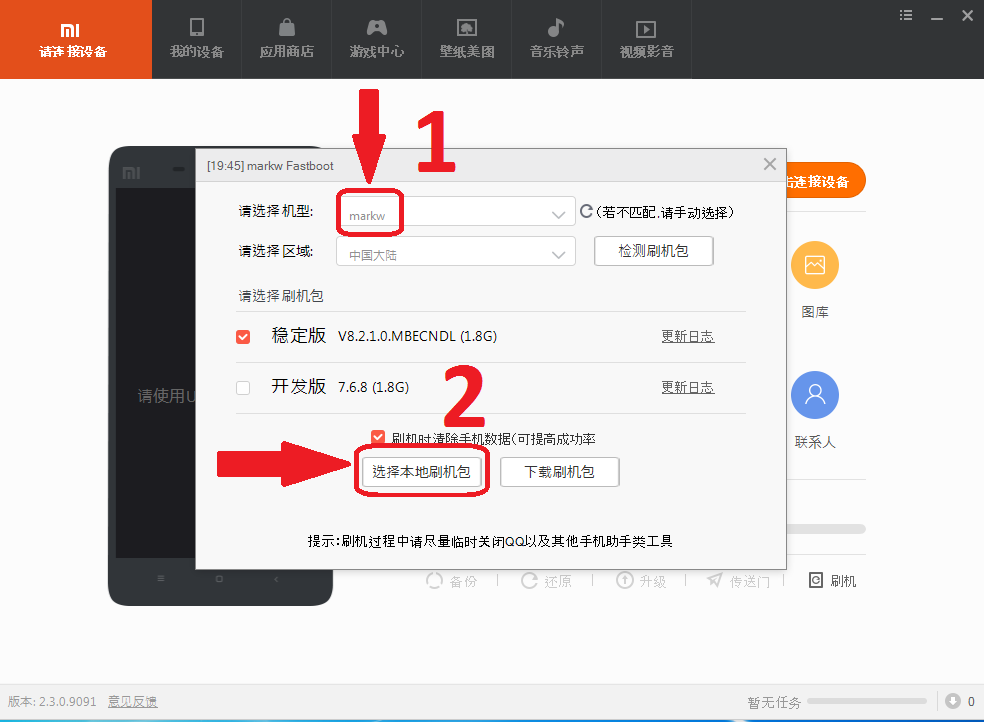This screenshot has height=722, width=984.
Task: Click the 视频影音 video icon
Action: point(646,29)
